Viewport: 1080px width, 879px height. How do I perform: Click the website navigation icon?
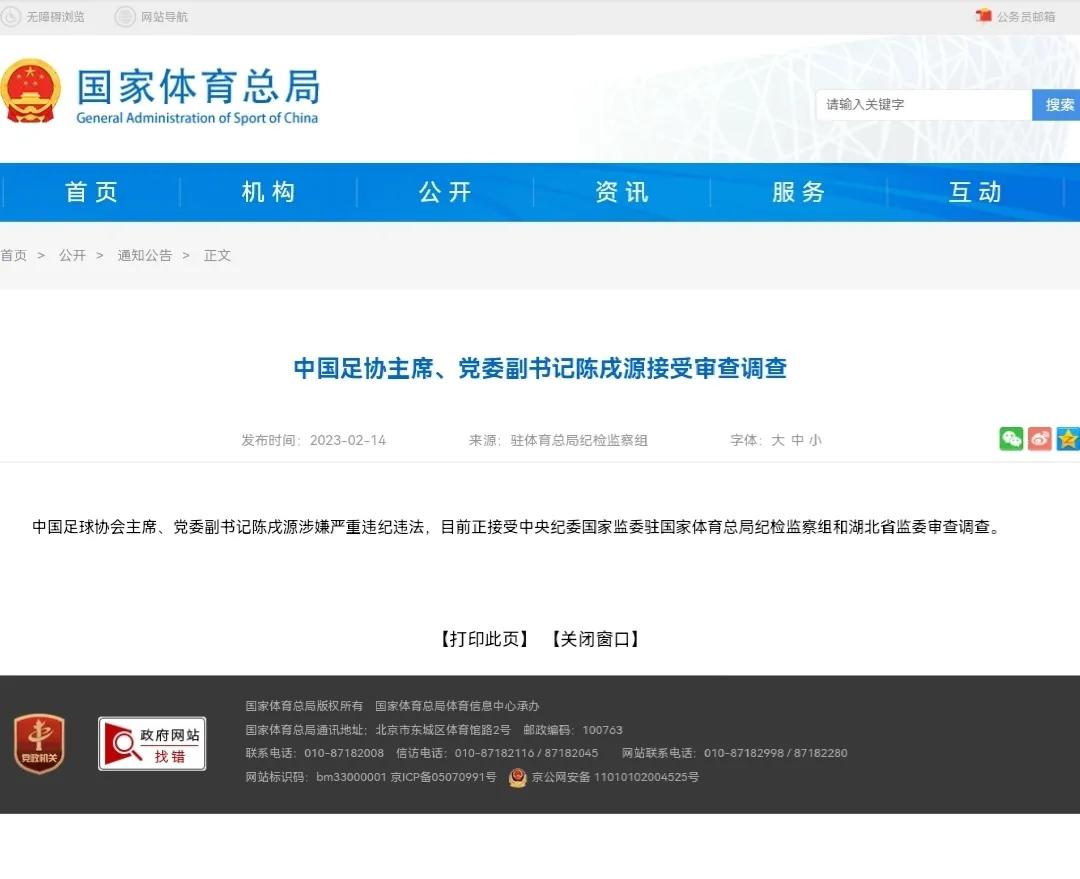coord(125,17)
